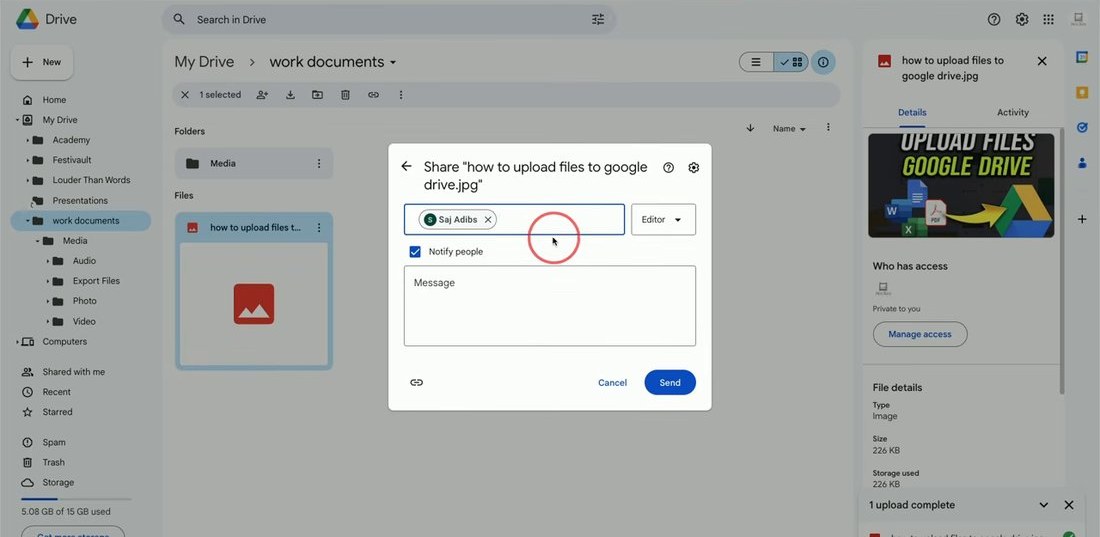Open Contacts in side panel
Viewport: 1100px width, 537px height.
(1082, 163)
